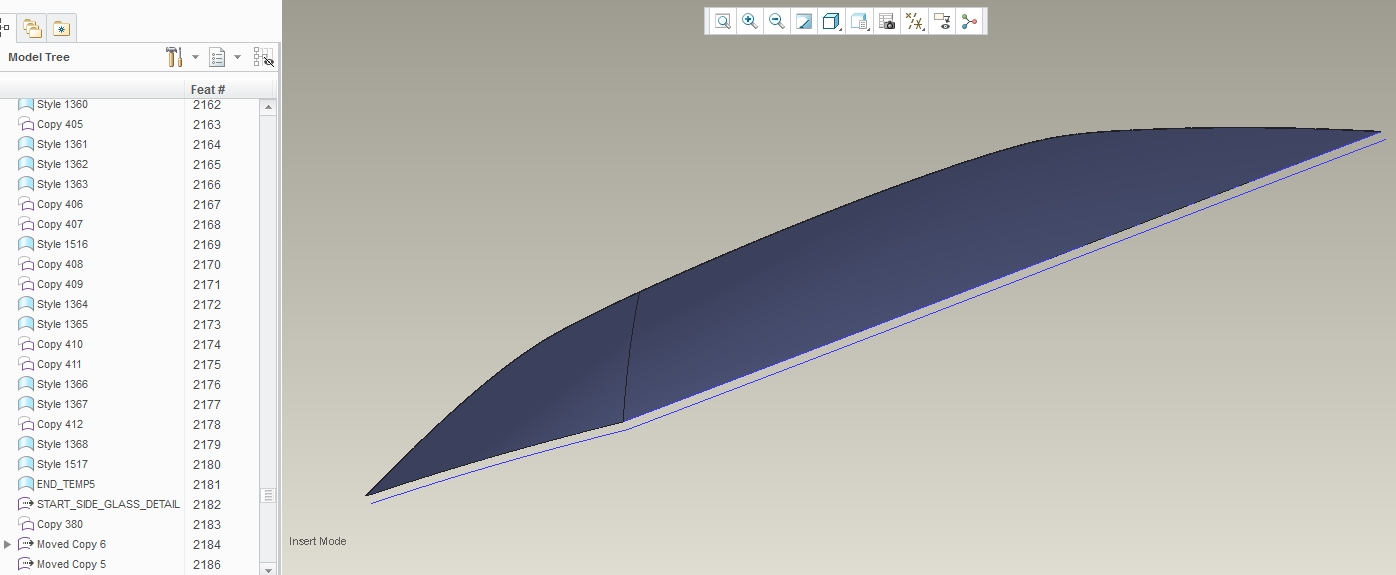Select Style 1363 feature
Viewport: 1396px width, 575px height.
click(x=62, y=184)
